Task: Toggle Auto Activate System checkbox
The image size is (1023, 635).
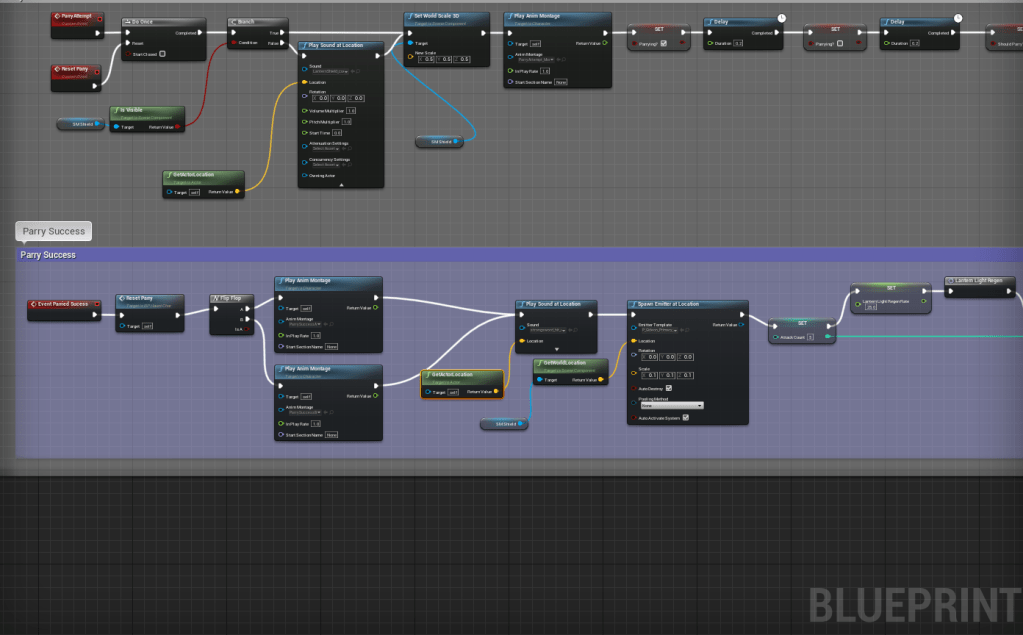Action: tap(685, 418)
